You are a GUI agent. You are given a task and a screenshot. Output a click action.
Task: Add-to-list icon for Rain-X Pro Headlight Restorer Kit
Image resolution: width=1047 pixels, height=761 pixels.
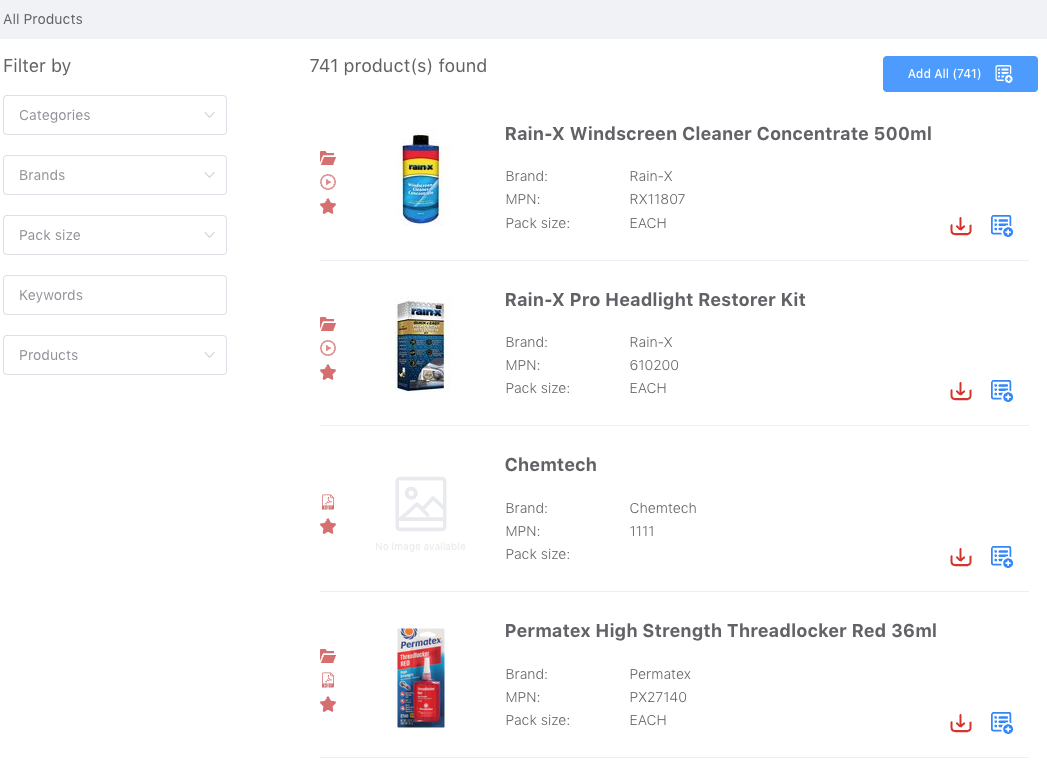point(1002,391)
